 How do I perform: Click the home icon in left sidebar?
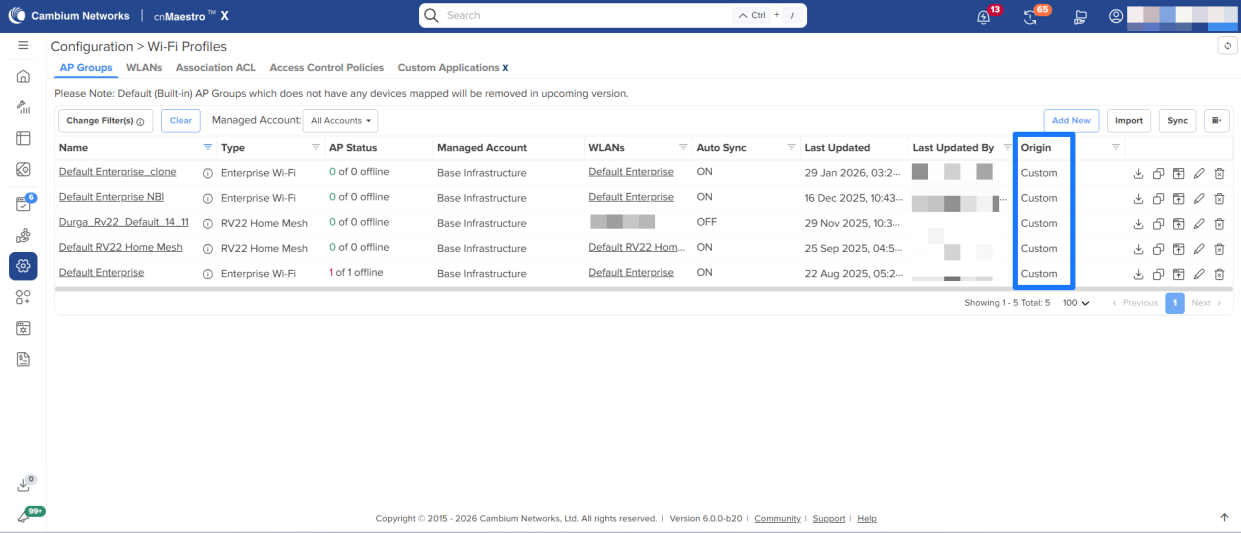(x=23, y=76)
